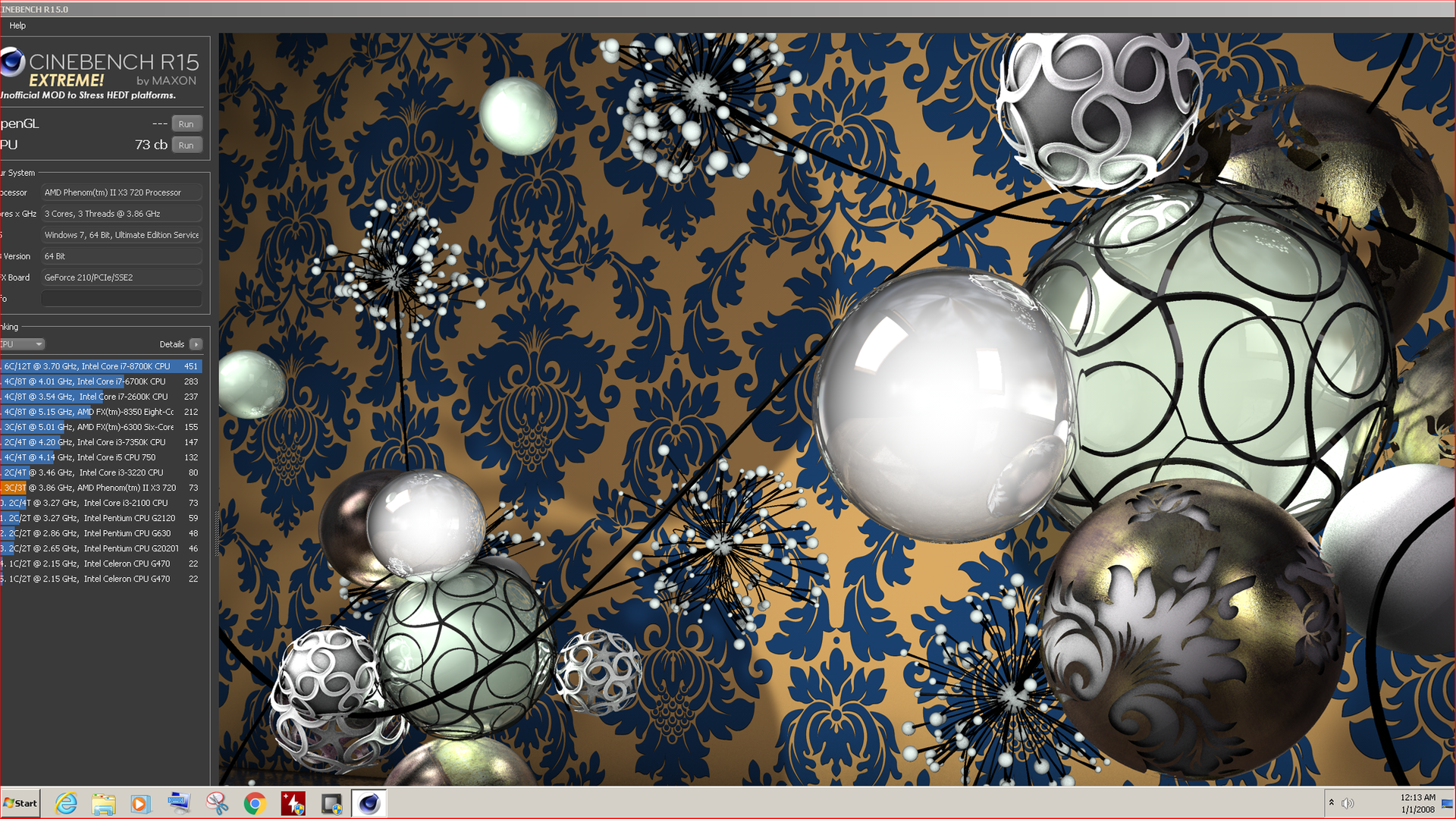Open the red lightning bolt taskbar app

tap(293, 803)
